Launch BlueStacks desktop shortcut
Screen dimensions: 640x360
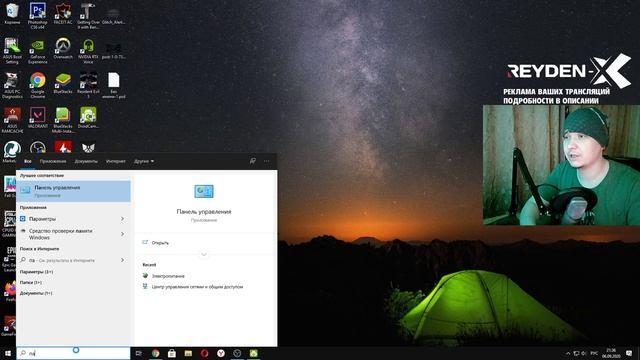coord(63,83)
